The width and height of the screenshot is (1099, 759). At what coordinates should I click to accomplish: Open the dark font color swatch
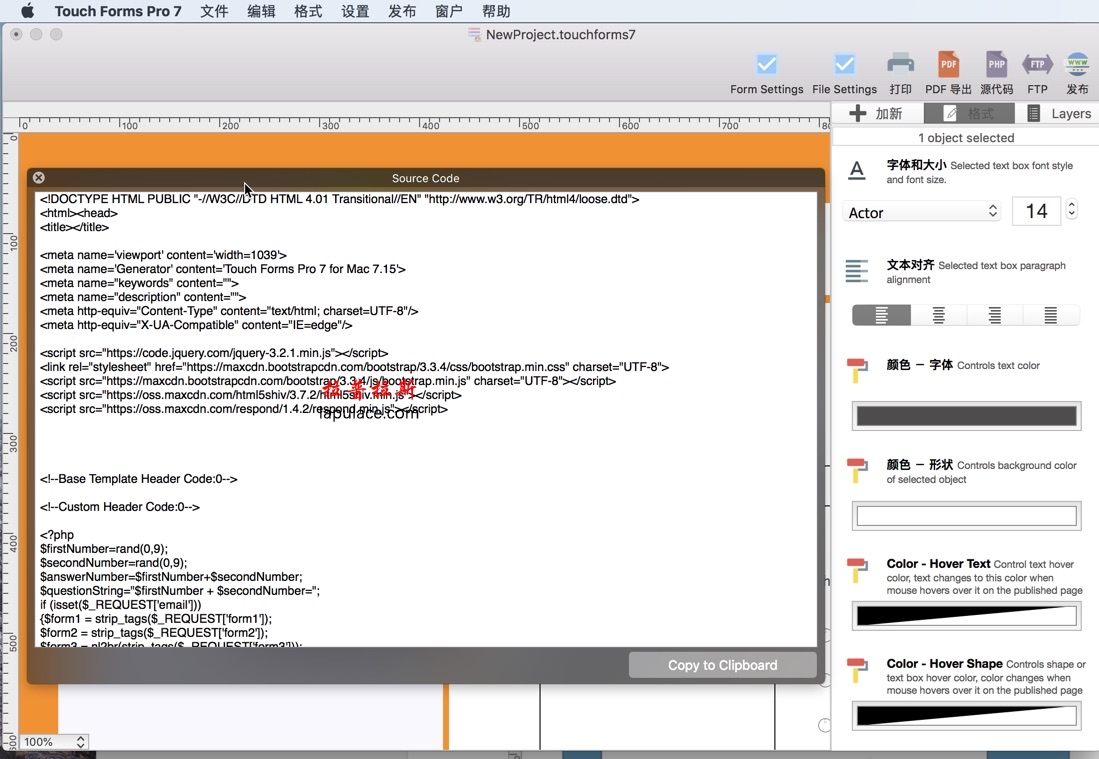coord(967,416)
